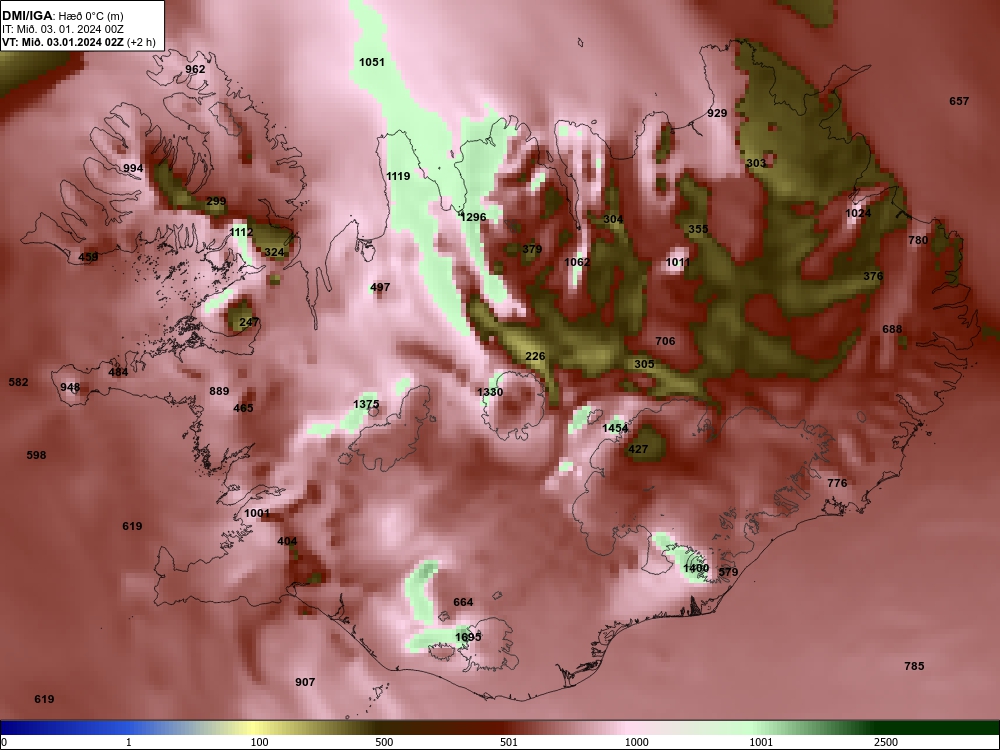Select the 1400 value

click(x=696, y=568)
